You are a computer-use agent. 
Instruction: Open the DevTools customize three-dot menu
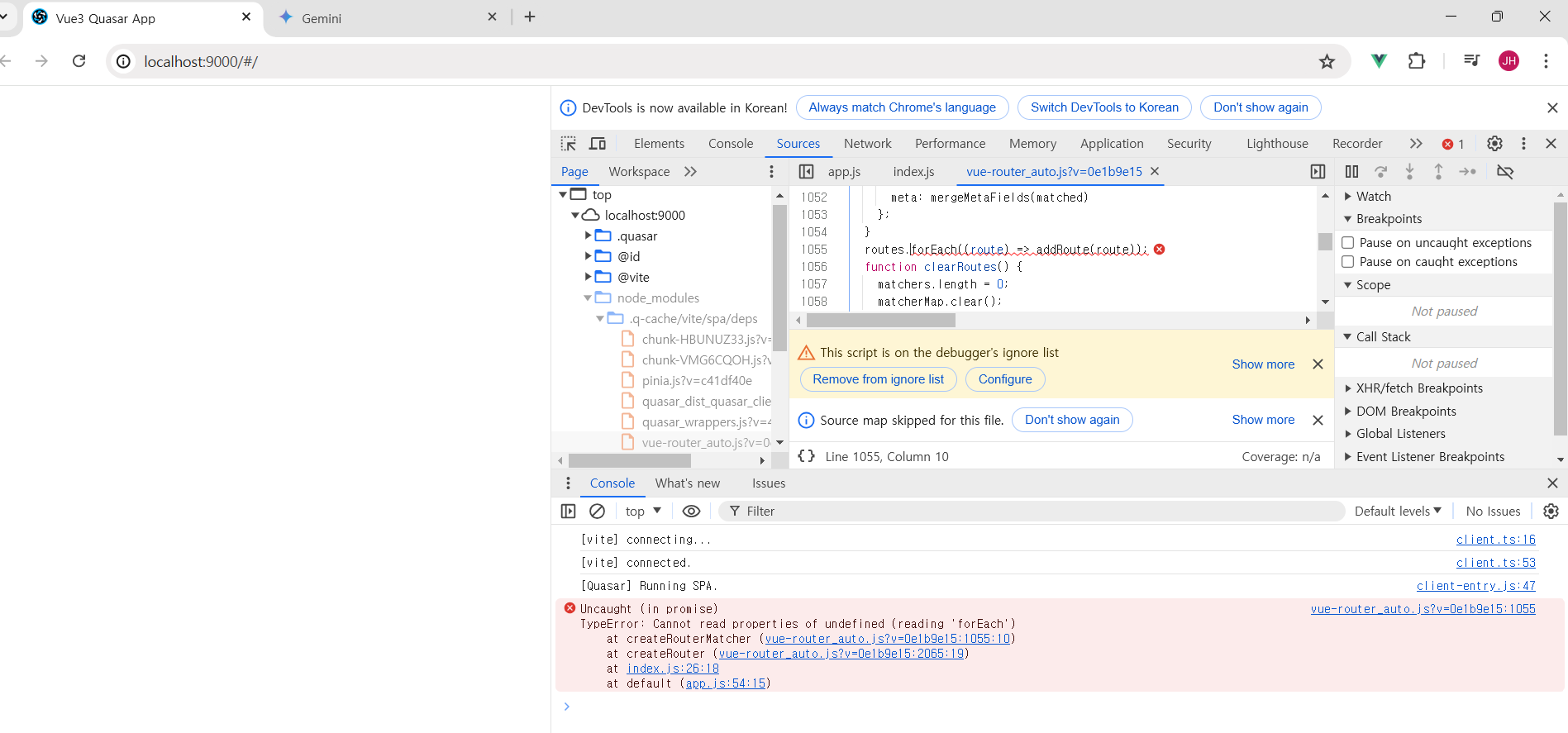(x=1523, y=144)
